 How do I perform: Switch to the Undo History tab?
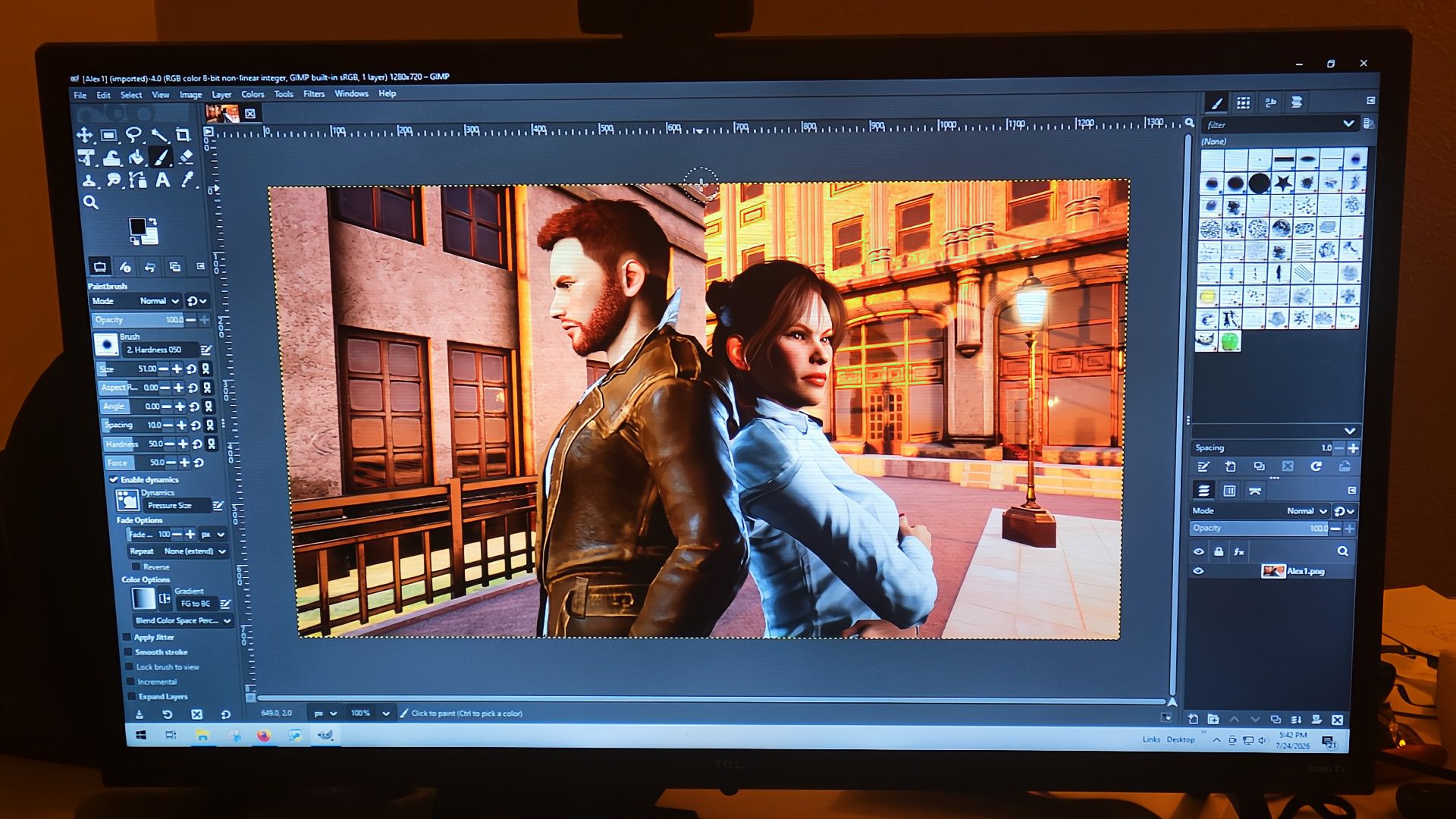[150, 267]
